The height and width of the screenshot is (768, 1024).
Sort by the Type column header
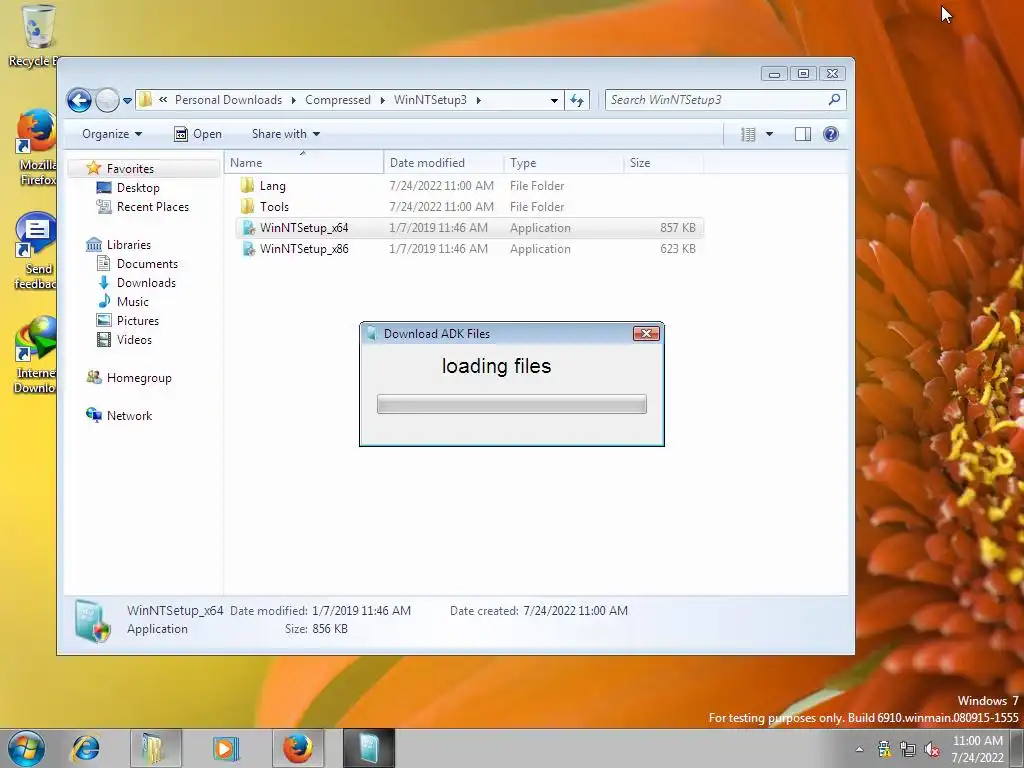coord(564,163)
